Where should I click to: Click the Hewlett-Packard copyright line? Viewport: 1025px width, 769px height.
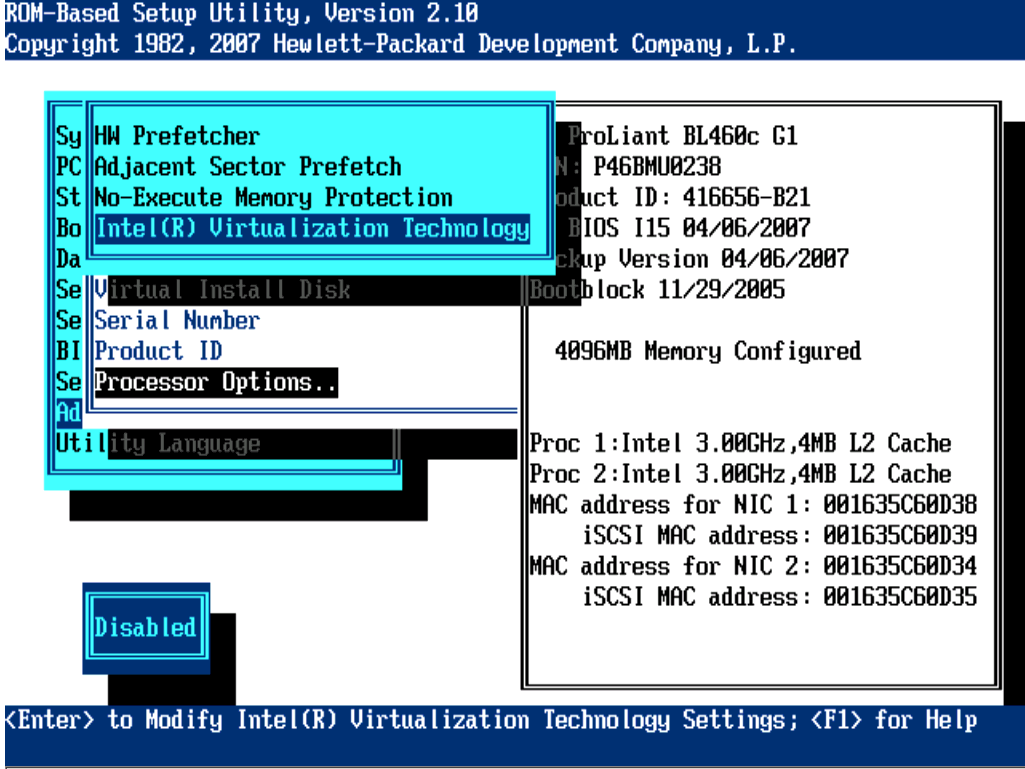(401, 44)
